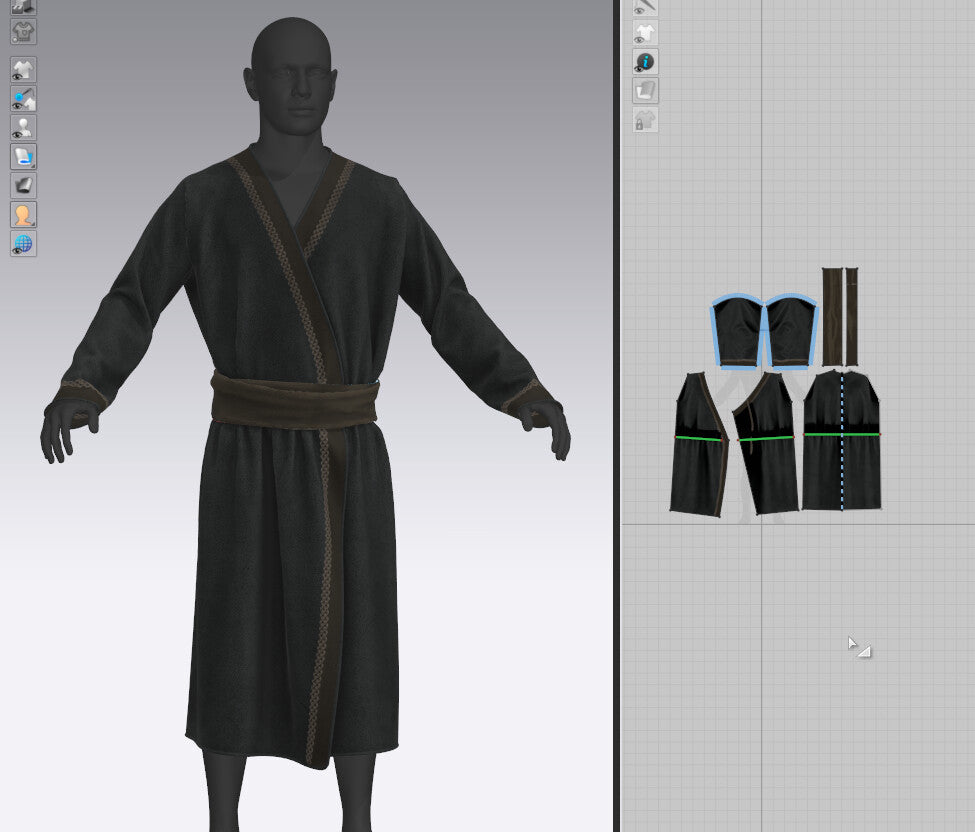Screen dimensions: 975x832
Task: Select the narrower brown trim strip pattern
Action: coord(851,317)
